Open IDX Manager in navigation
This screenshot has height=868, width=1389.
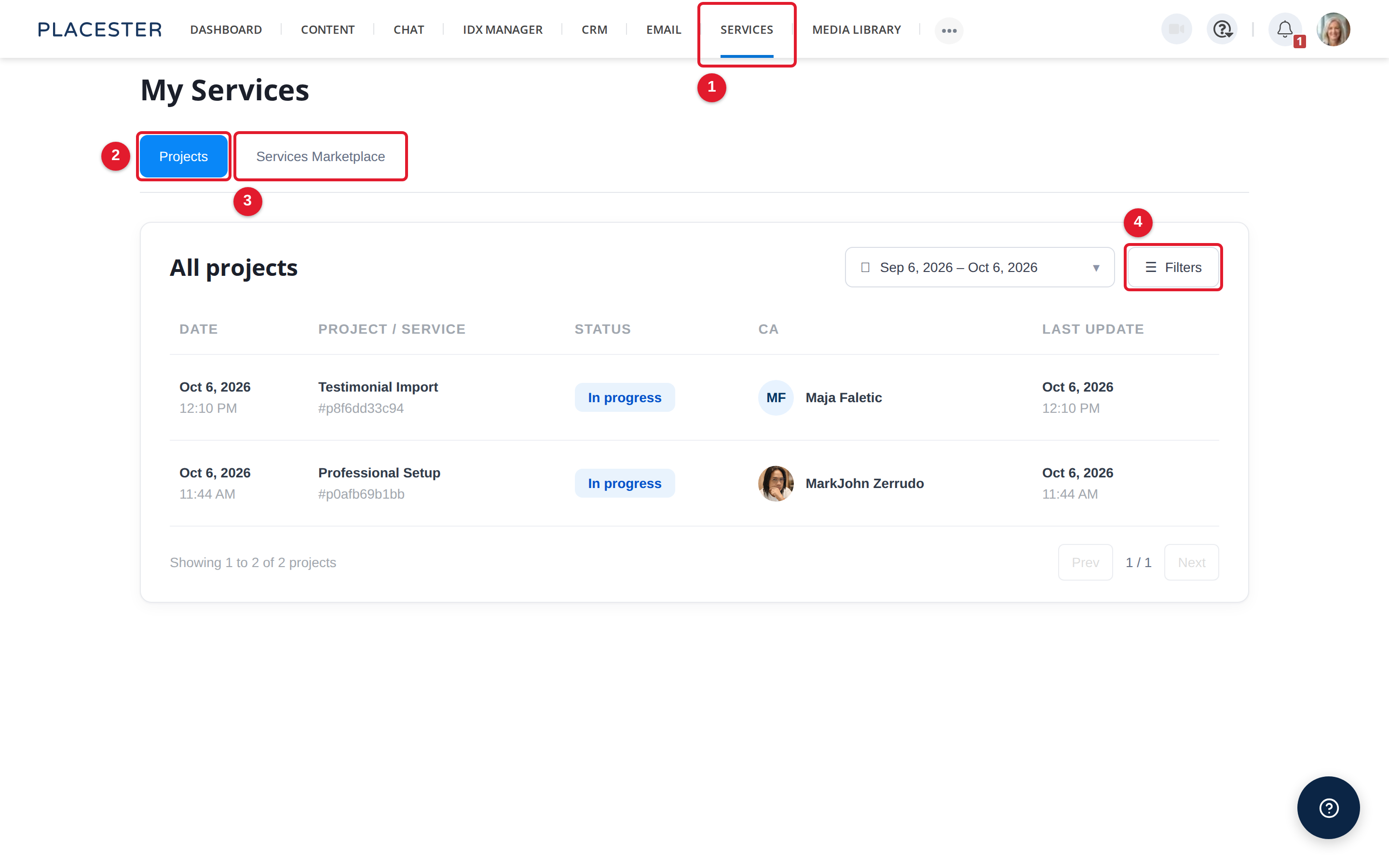pos(503,30)
